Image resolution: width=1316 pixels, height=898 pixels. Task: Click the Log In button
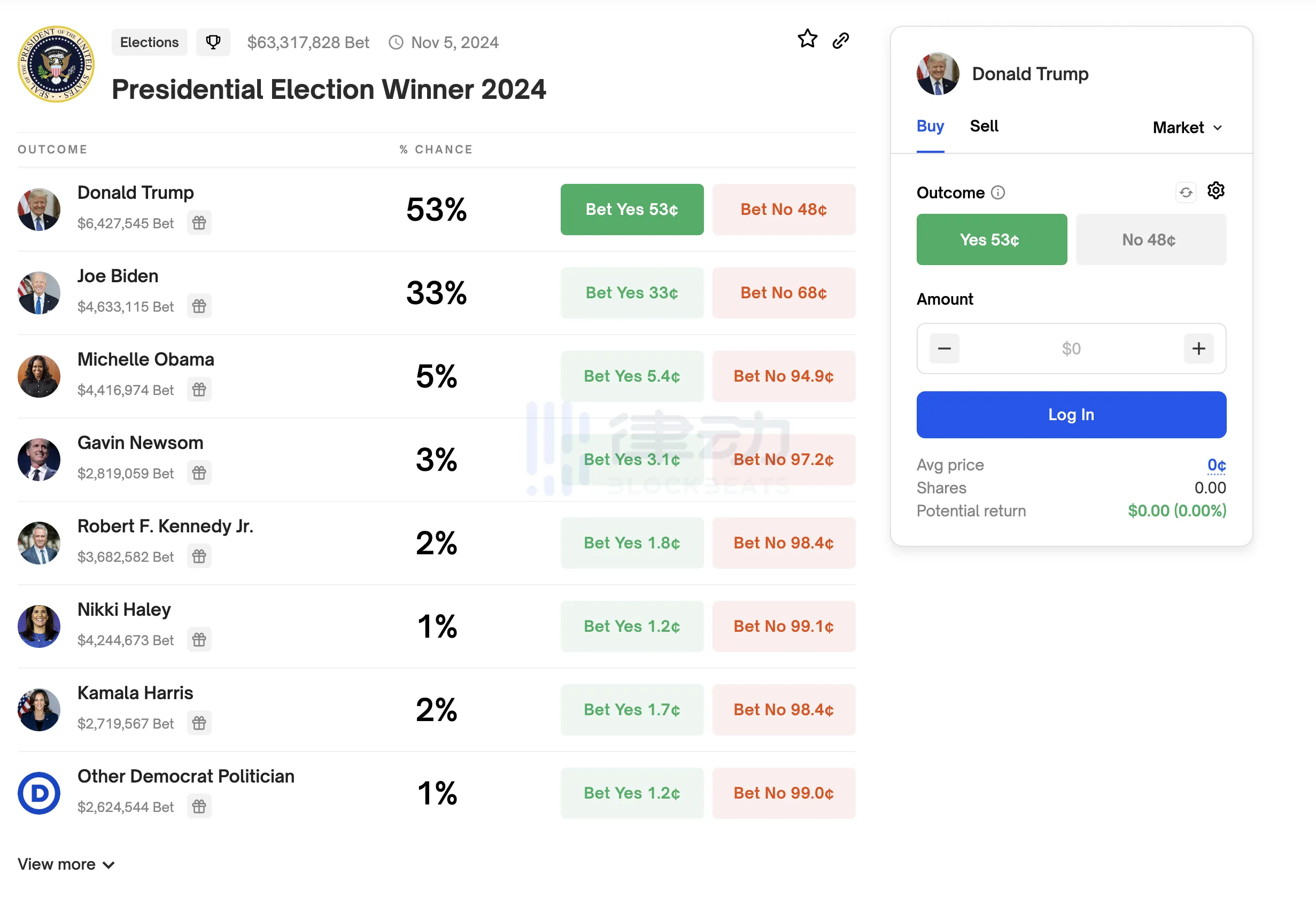click(x=1071, y=414)
